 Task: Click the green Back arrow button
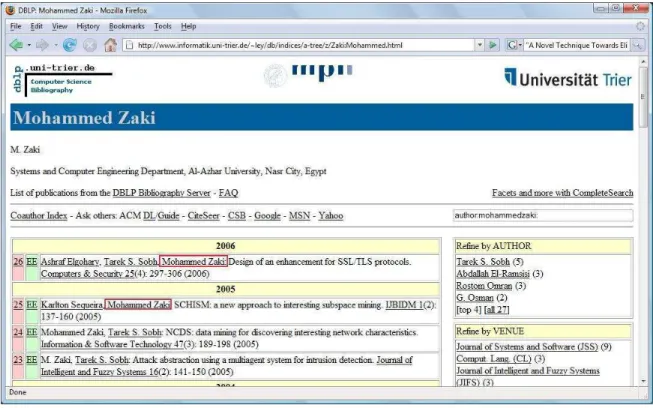click(x=16, y=45)
